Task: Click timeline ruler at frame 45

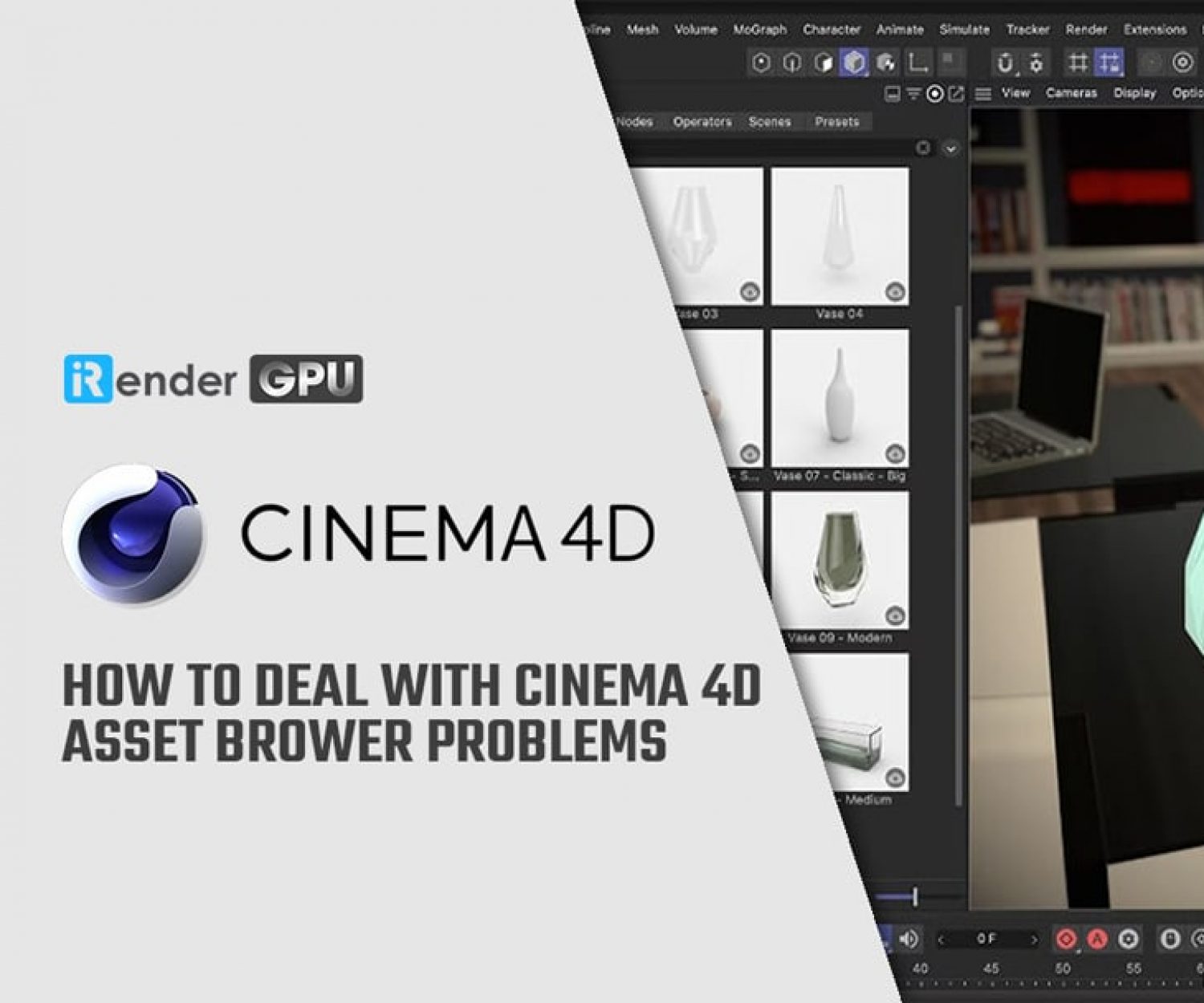Action: click(991, 969)
